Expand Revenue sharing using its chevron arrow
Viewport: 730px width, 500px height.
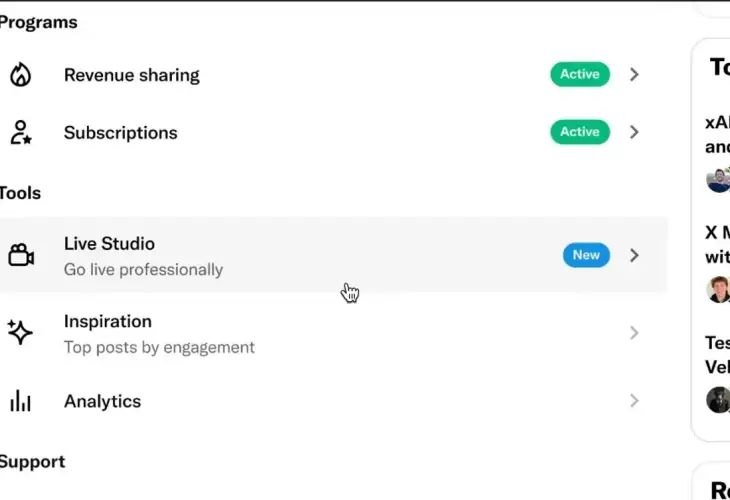click(634, 74)
